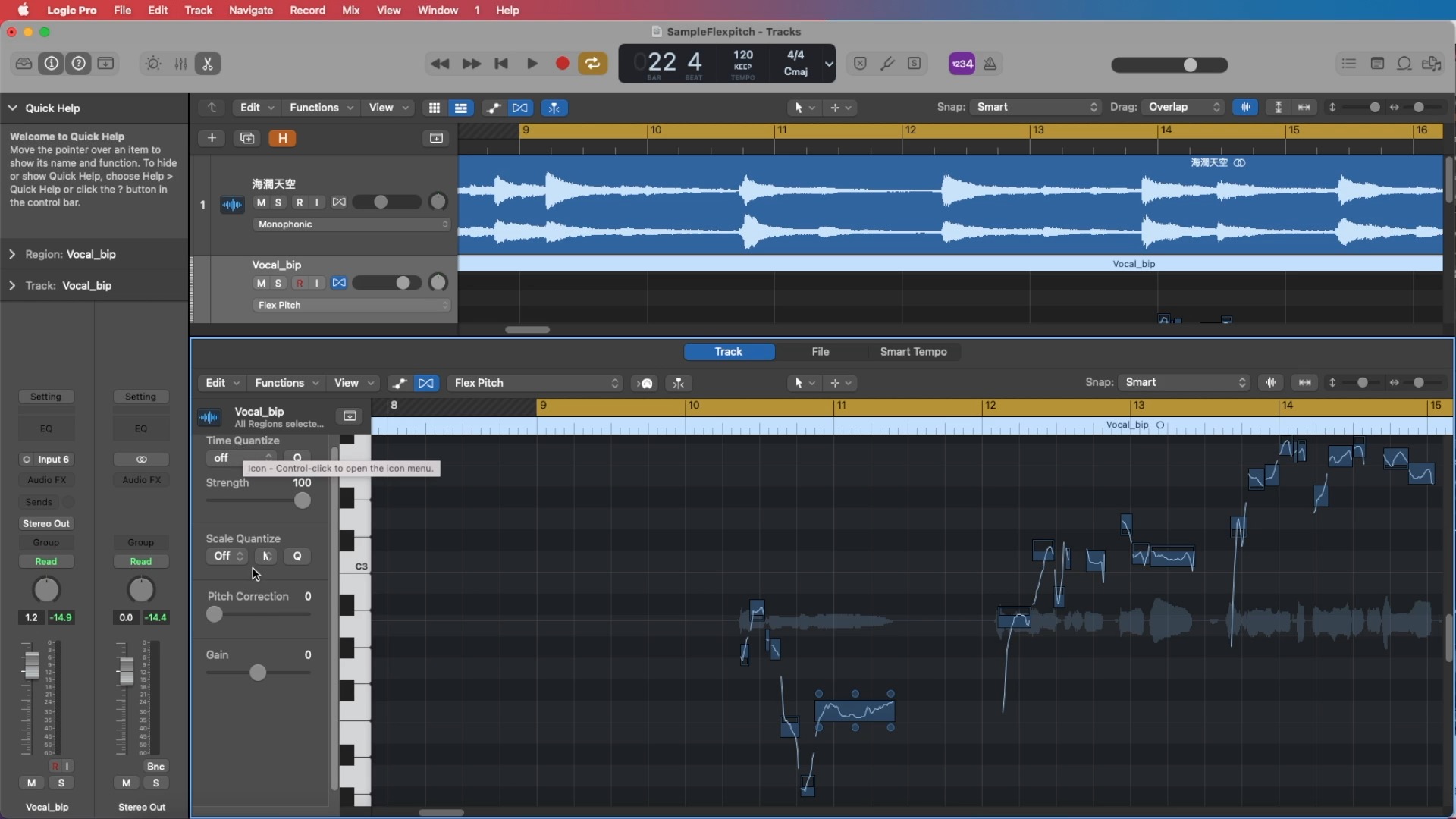
Task: Toggle the Inspector button
Action: pyautogui.click(x=52, y=64)
